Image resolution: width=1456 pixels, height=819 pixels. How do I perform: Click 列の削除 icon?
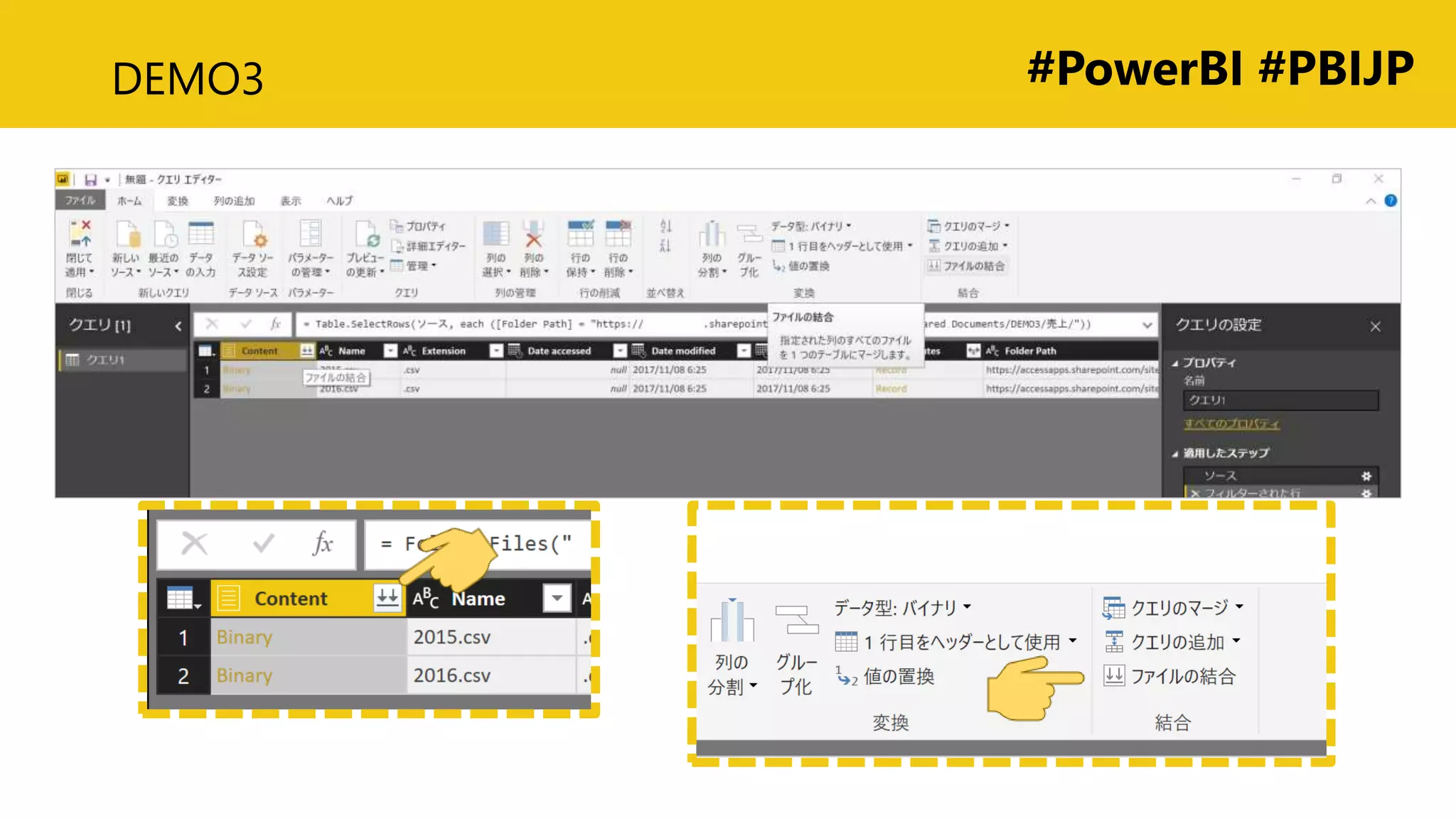534,234
